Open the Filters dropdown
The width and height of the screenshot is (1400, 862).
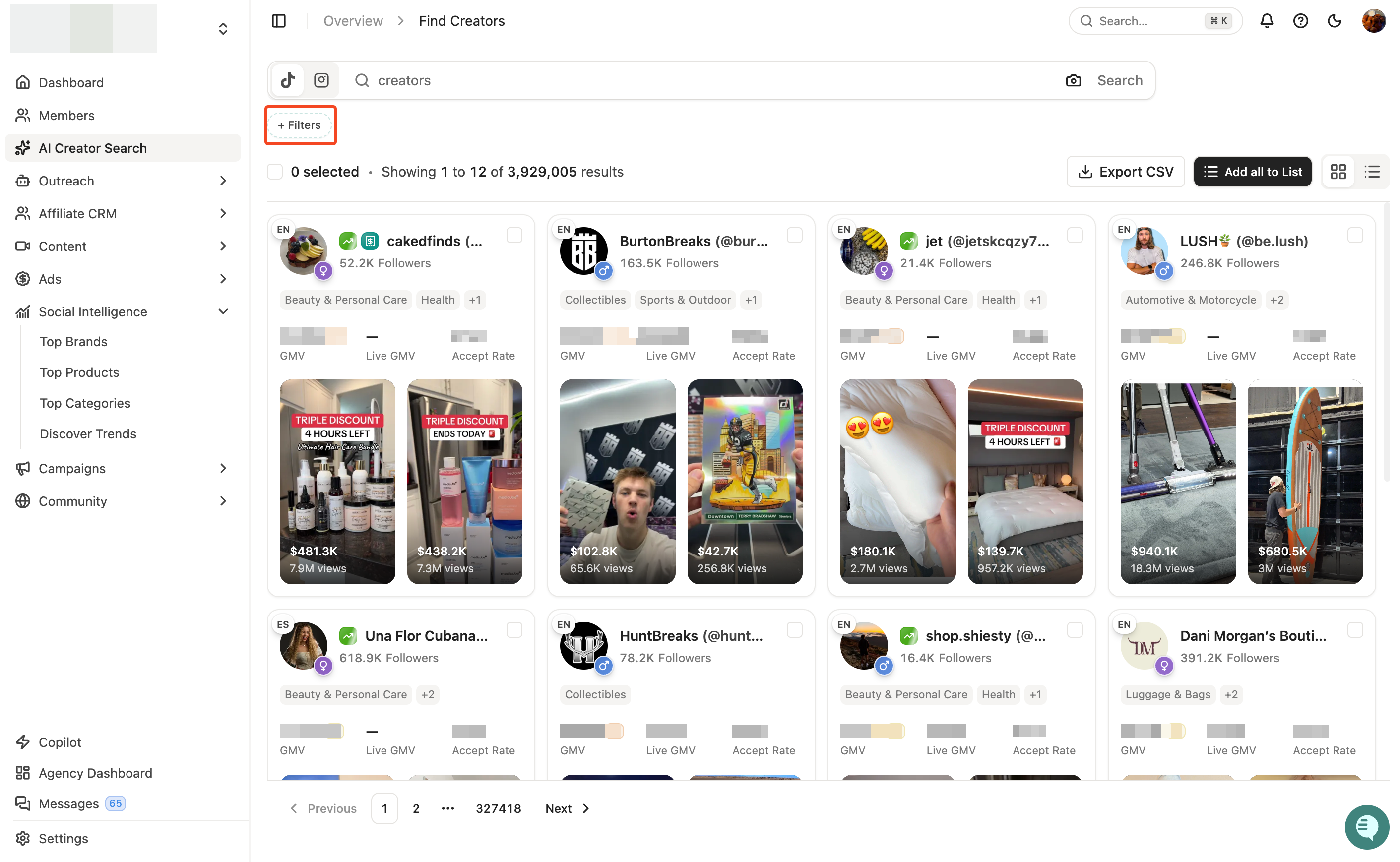coord(300,125)
